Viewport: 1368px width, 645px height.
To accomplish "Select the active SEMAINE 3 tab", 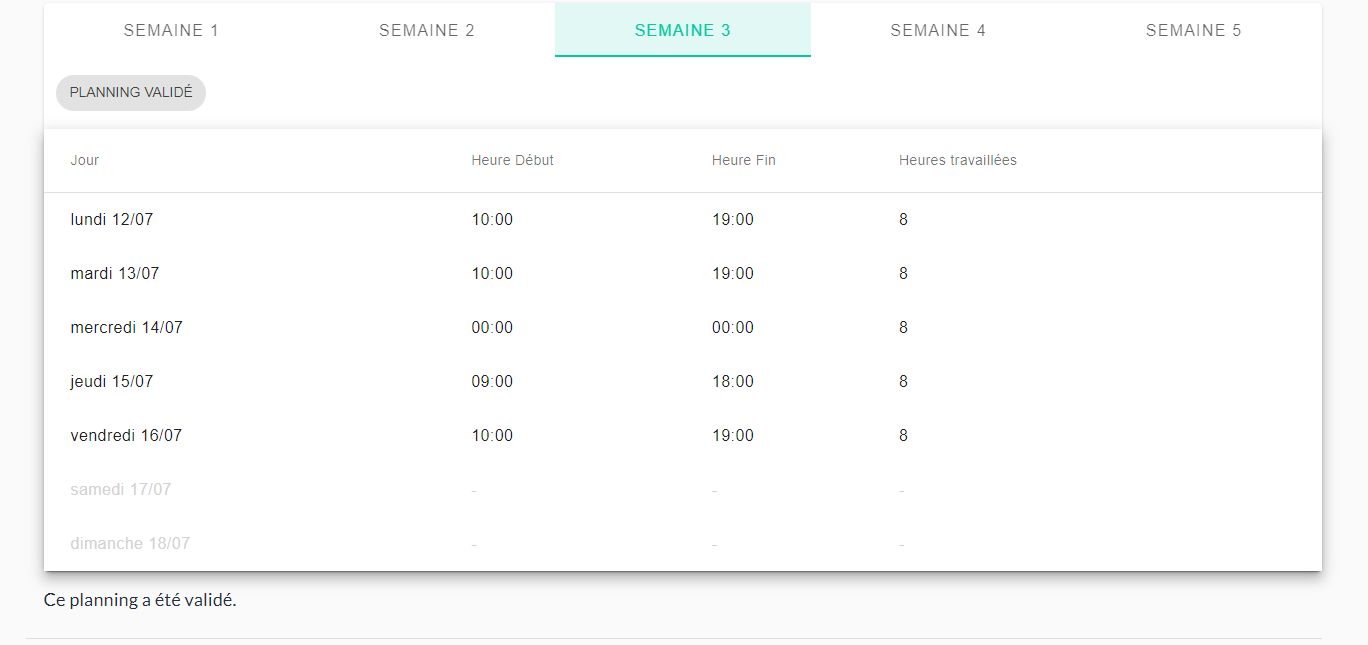I will (683, 30).
